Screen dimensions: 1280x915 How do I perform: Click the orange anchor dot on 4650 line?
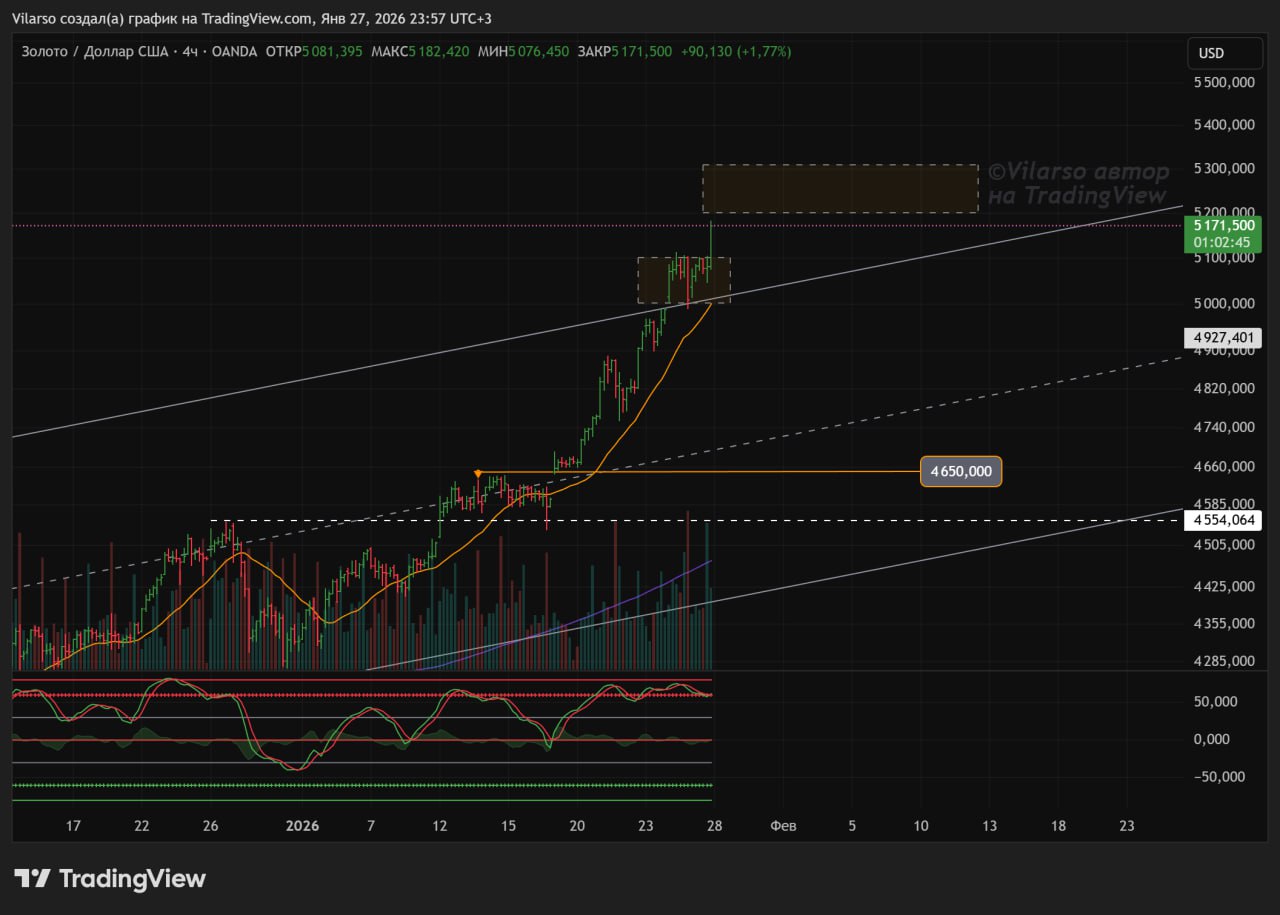[478, 472]
